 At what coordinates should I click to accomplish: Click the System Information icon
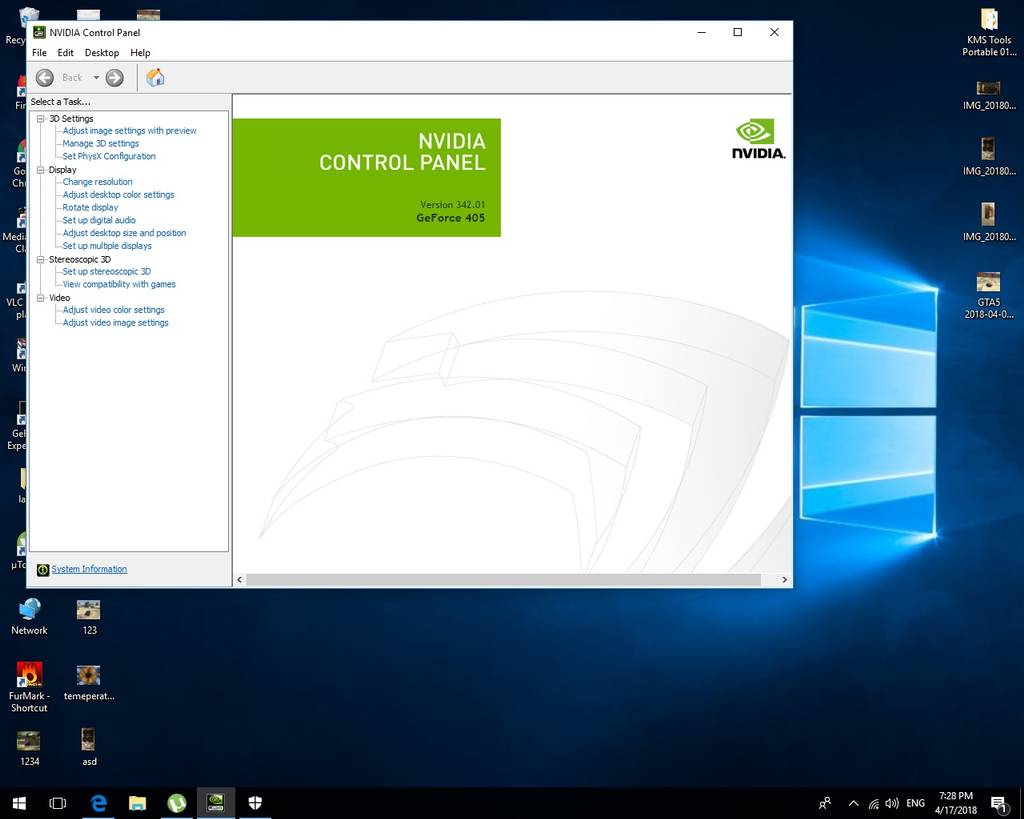pos(42,570)
